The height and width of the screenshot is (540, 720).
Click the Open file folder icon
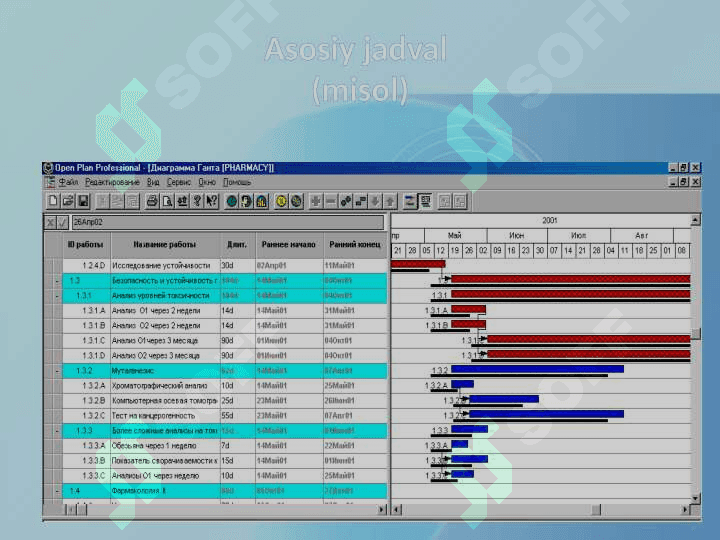tap(68, 201)
